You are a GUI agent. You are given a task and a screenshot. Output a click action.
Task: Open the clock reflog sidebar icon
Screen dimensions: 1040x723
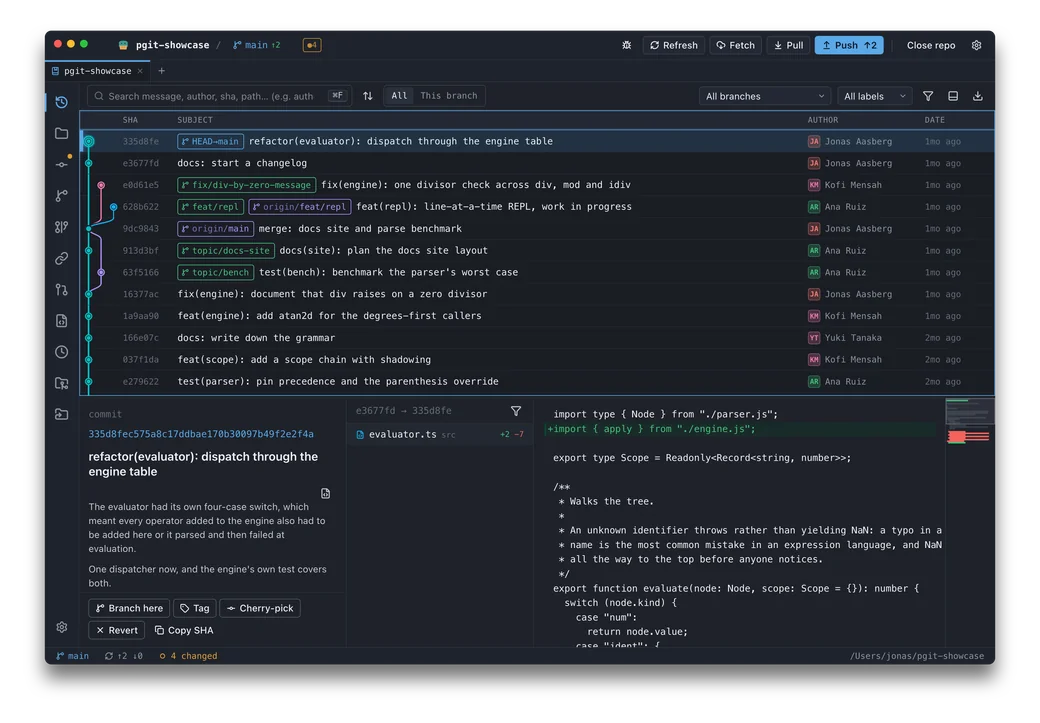tap(62, 352)
